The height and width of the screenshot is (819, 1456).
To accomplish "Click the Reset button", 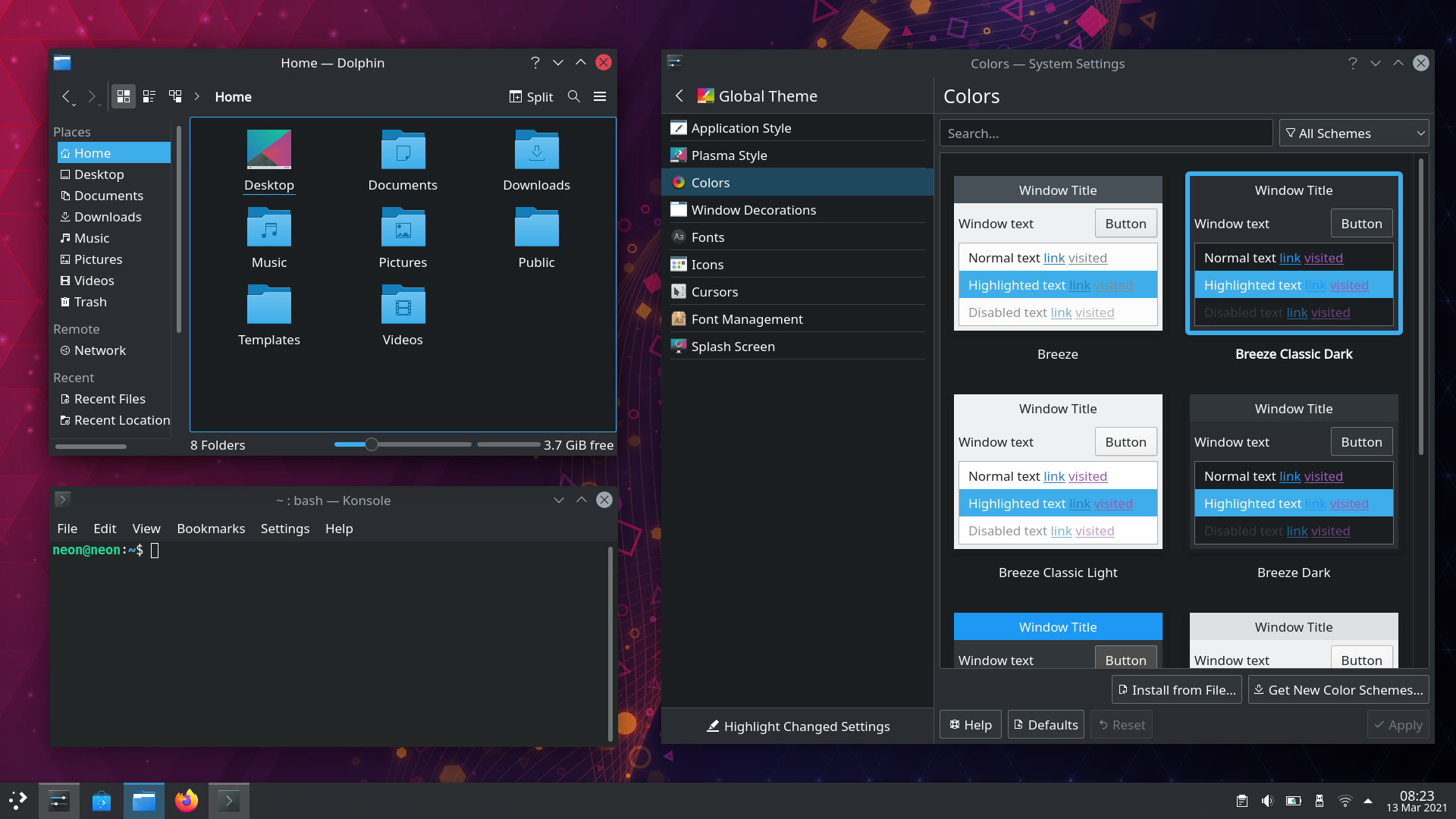I will point(1122,725).
